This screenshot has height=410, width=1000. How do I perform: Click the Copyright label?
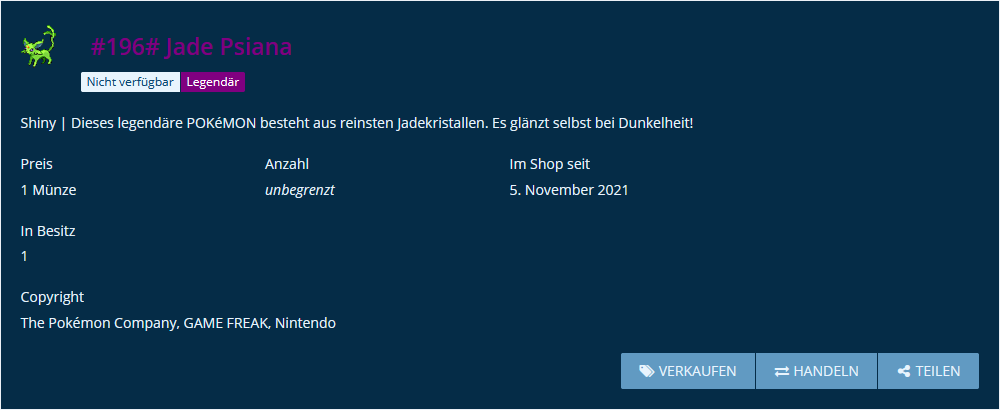tap(52, 297)
